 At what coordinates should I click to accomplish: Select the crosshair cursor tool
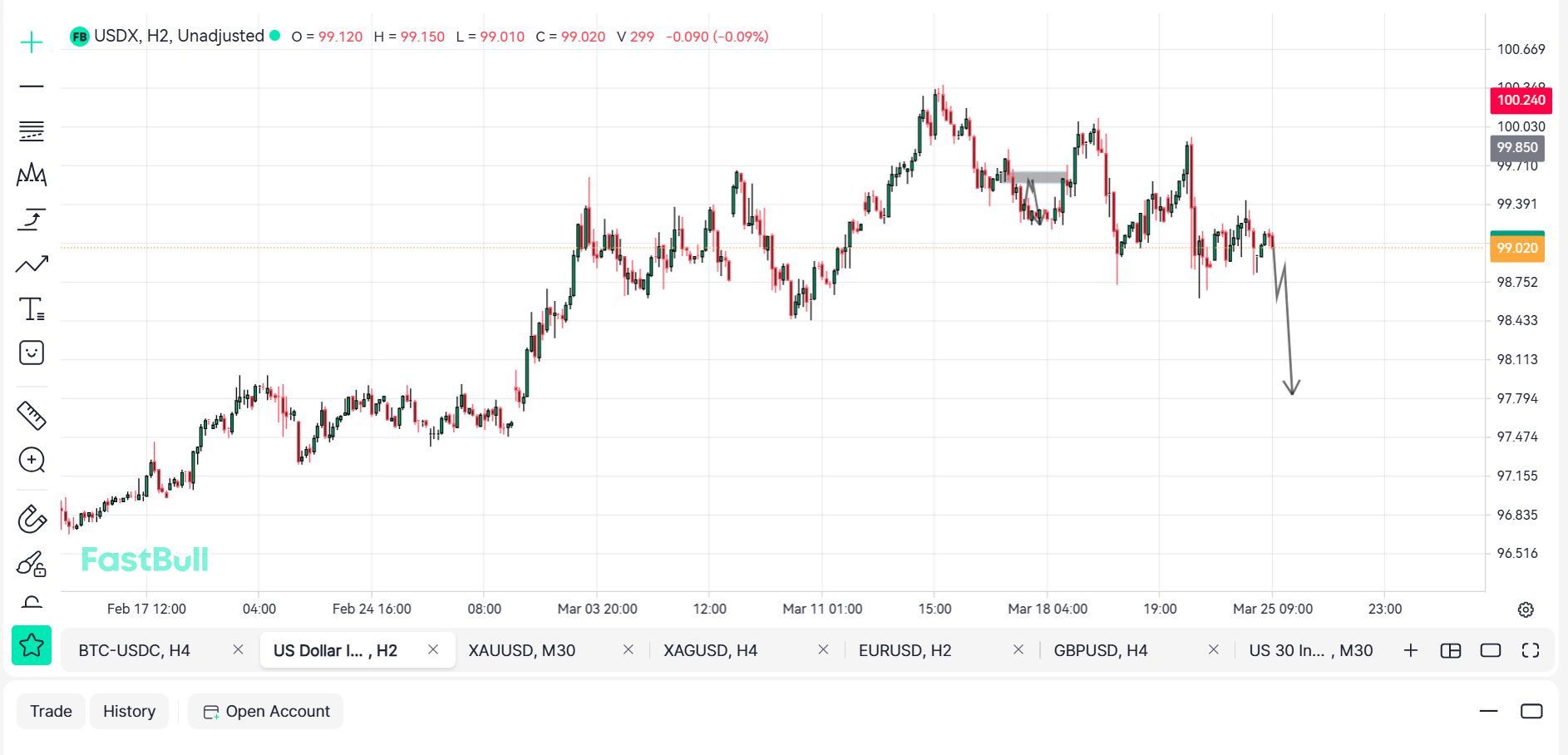(x=32, y=42)
